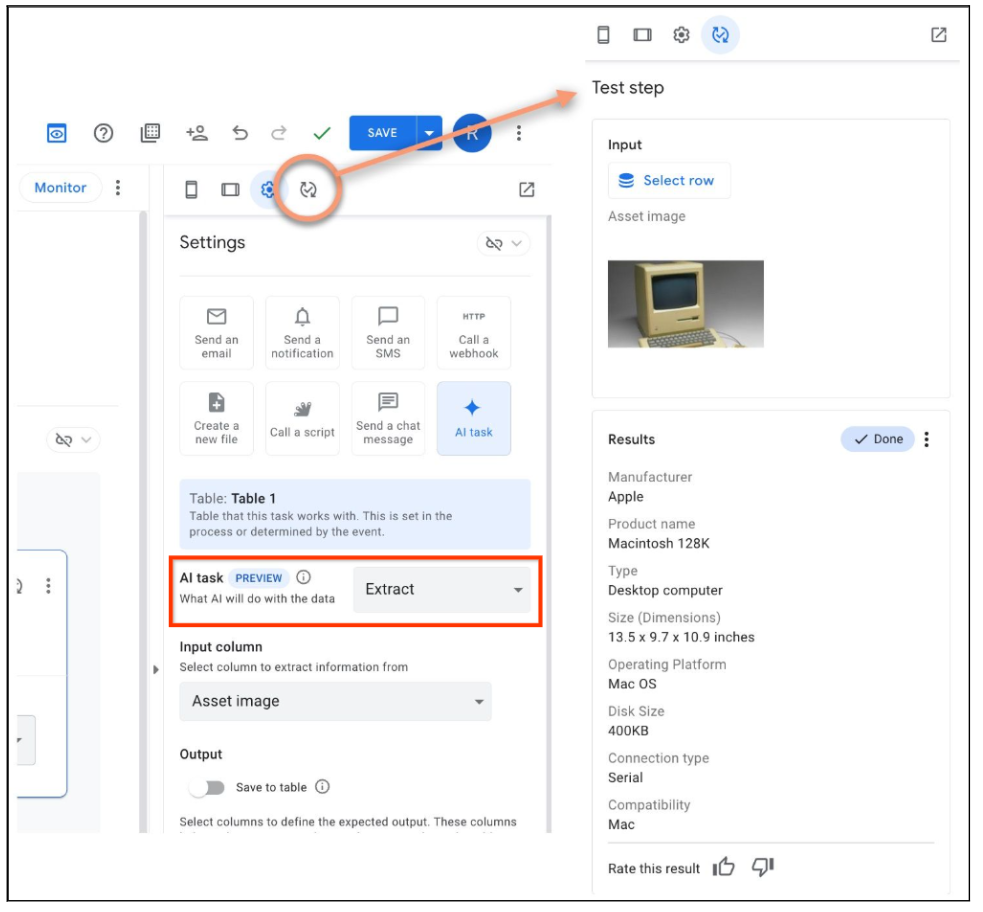The image size is (983, 912).
Task: Click the Macintosh asset image thumbnail
Action: (x=686, y=304)
